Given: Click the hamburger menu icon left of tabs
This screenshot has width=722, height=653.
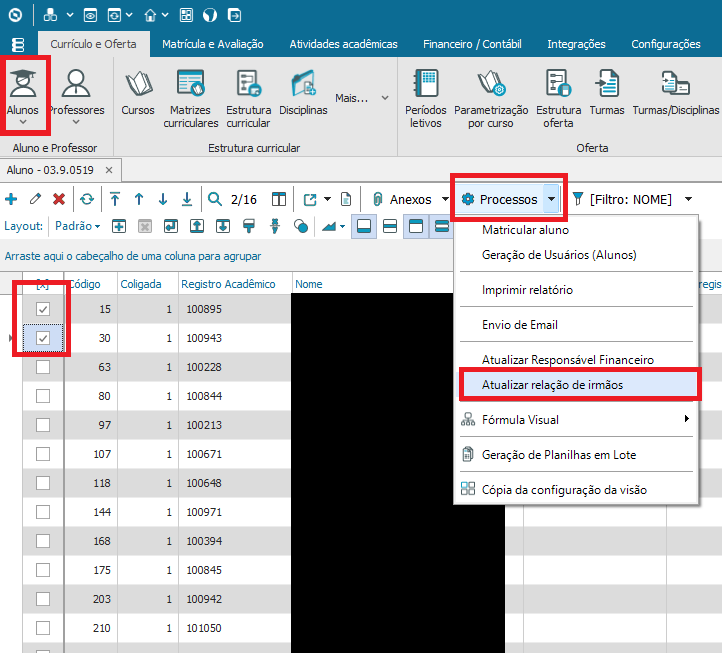Looking at the screenshot, I should [17, 45].
